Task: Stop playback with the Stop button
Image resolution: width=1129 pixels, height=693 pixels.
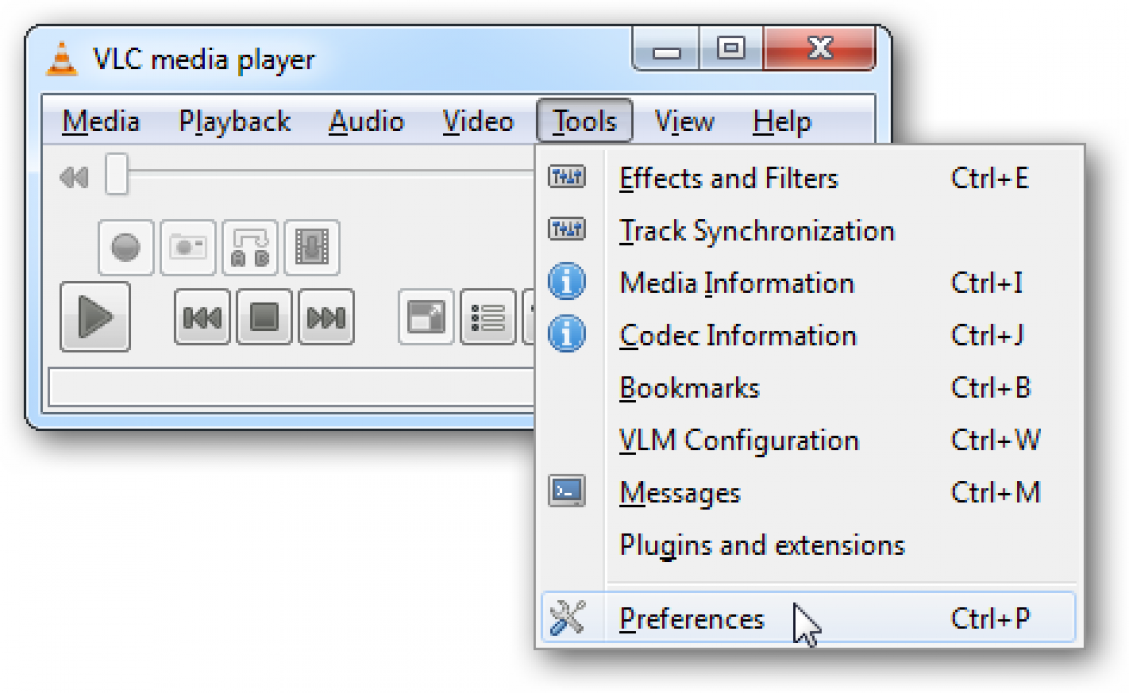Action: coord(264,317)
